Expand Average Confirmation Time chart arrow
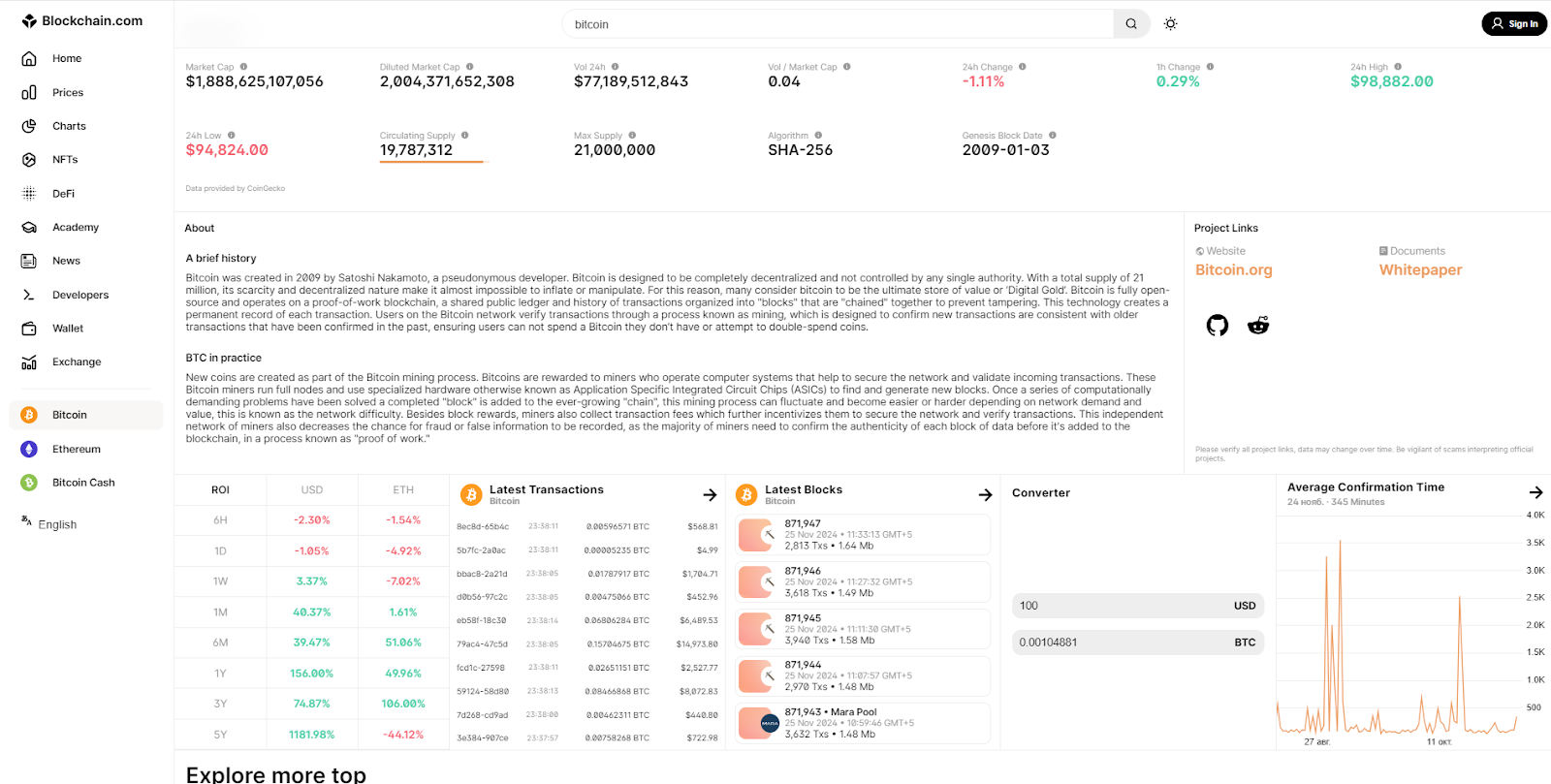This screenshot has height=784, width=1551. tap(1535, 492)
